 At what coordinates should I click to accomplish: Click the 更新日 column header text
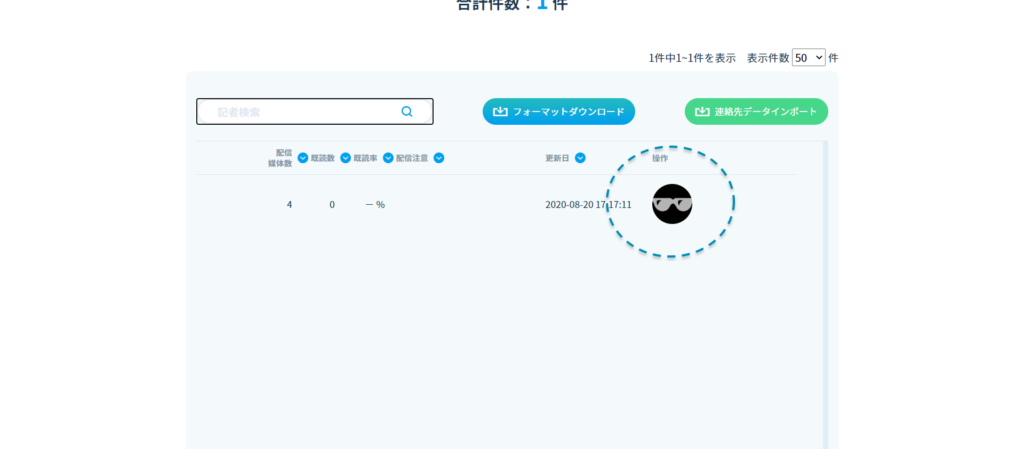(x=557, y=158)
